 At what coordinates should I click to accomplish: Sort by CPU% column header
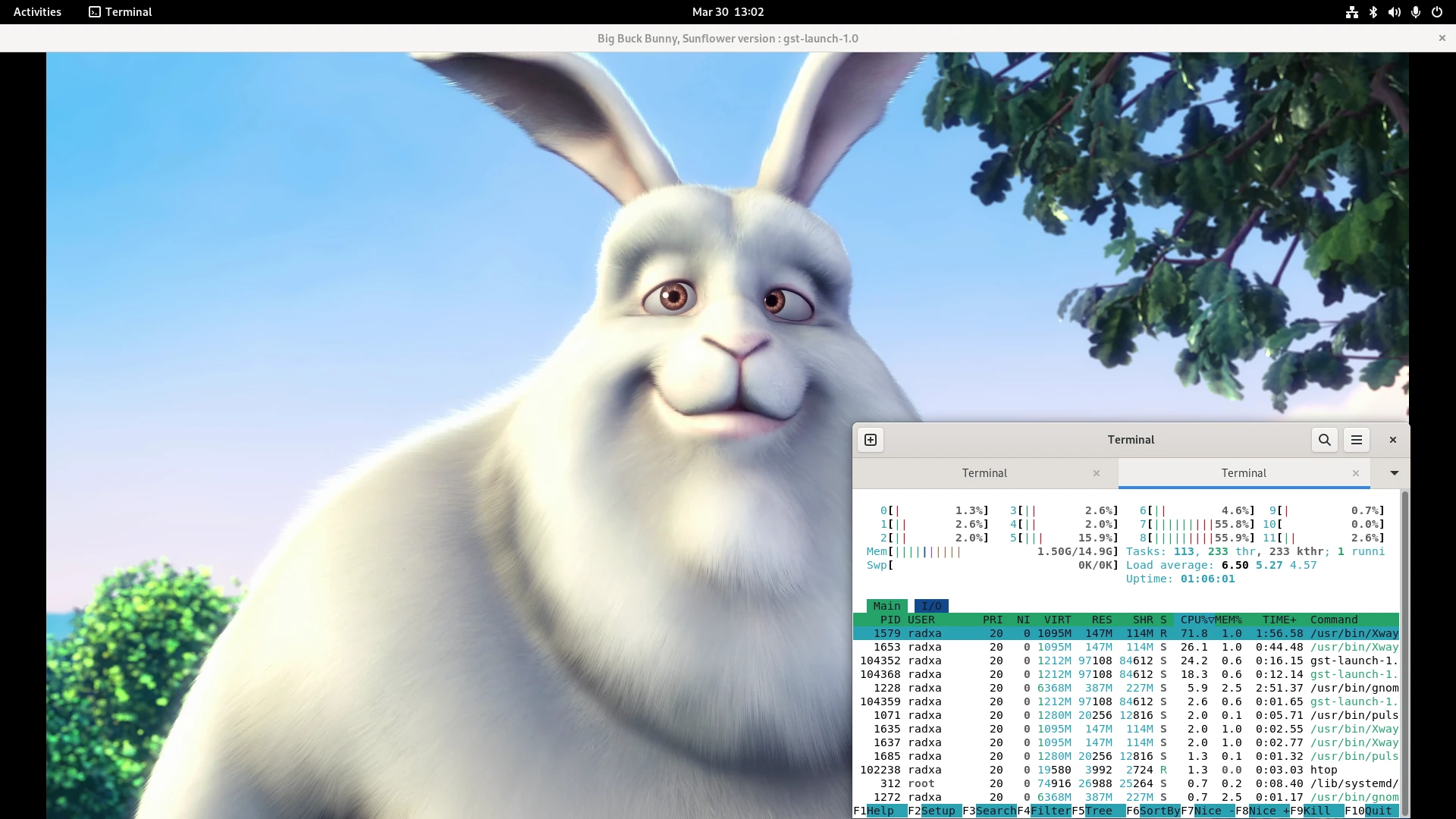click(1197, 620)
